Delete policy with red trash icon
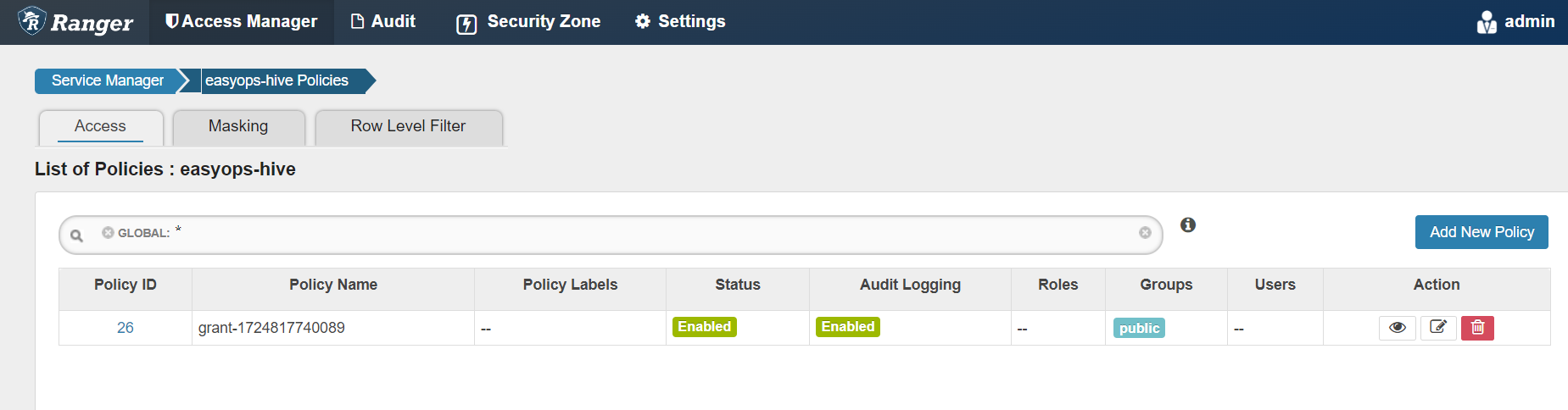Viewport: 1568px width, 410px height. (1477, 328)
